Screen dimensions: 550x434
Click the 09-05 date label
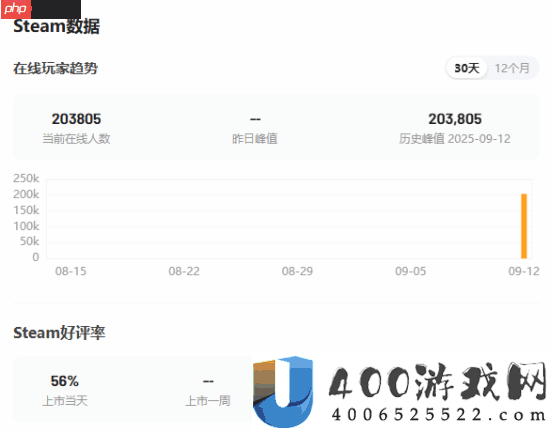click(410, 271)
